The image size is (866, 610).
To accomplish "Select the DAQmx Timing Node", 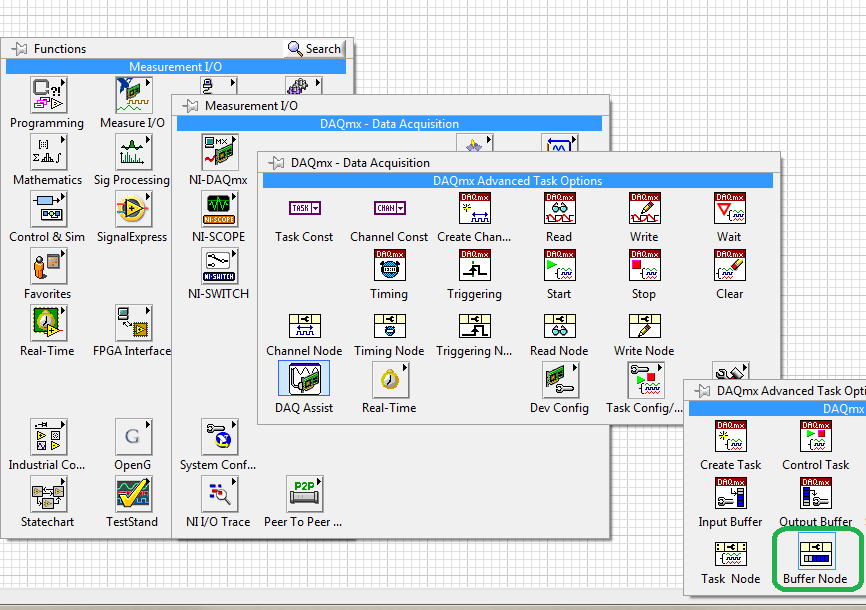I will click(389, 326).
